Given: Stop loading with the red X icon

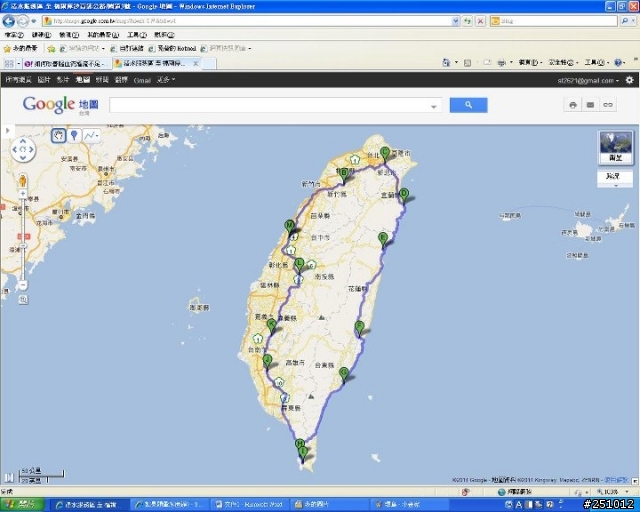Looking at the screenshot, I should click(x=481, y=21).
